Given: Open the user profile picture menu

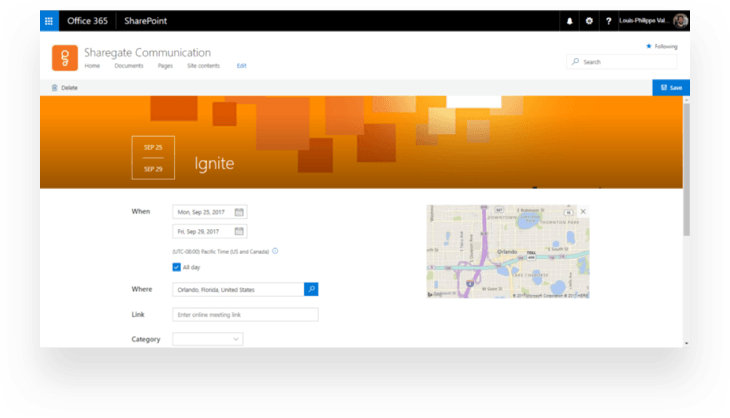Looking at the screenshot, I should coord(681,21).
